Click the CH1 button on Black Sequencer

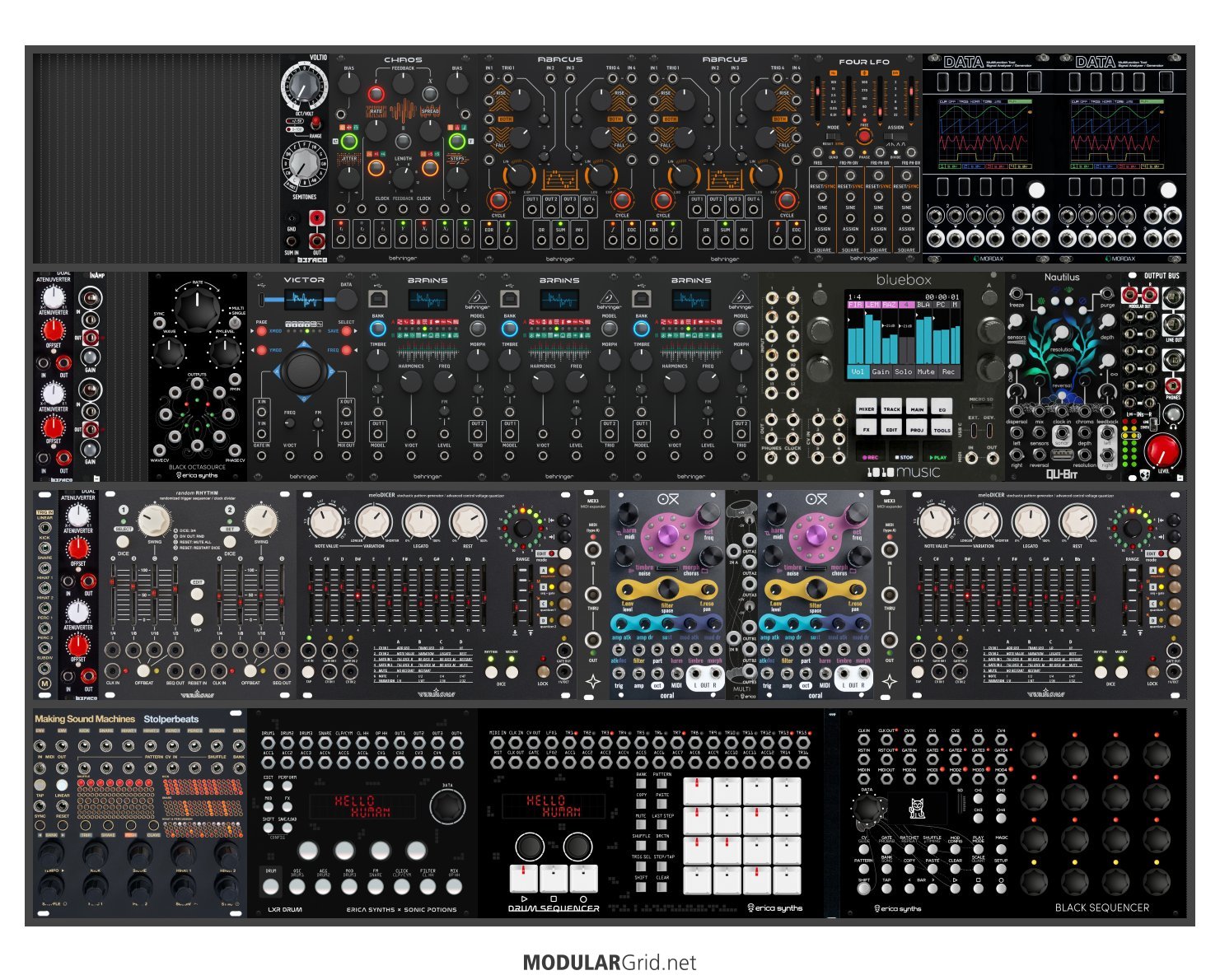pos(978,799)
